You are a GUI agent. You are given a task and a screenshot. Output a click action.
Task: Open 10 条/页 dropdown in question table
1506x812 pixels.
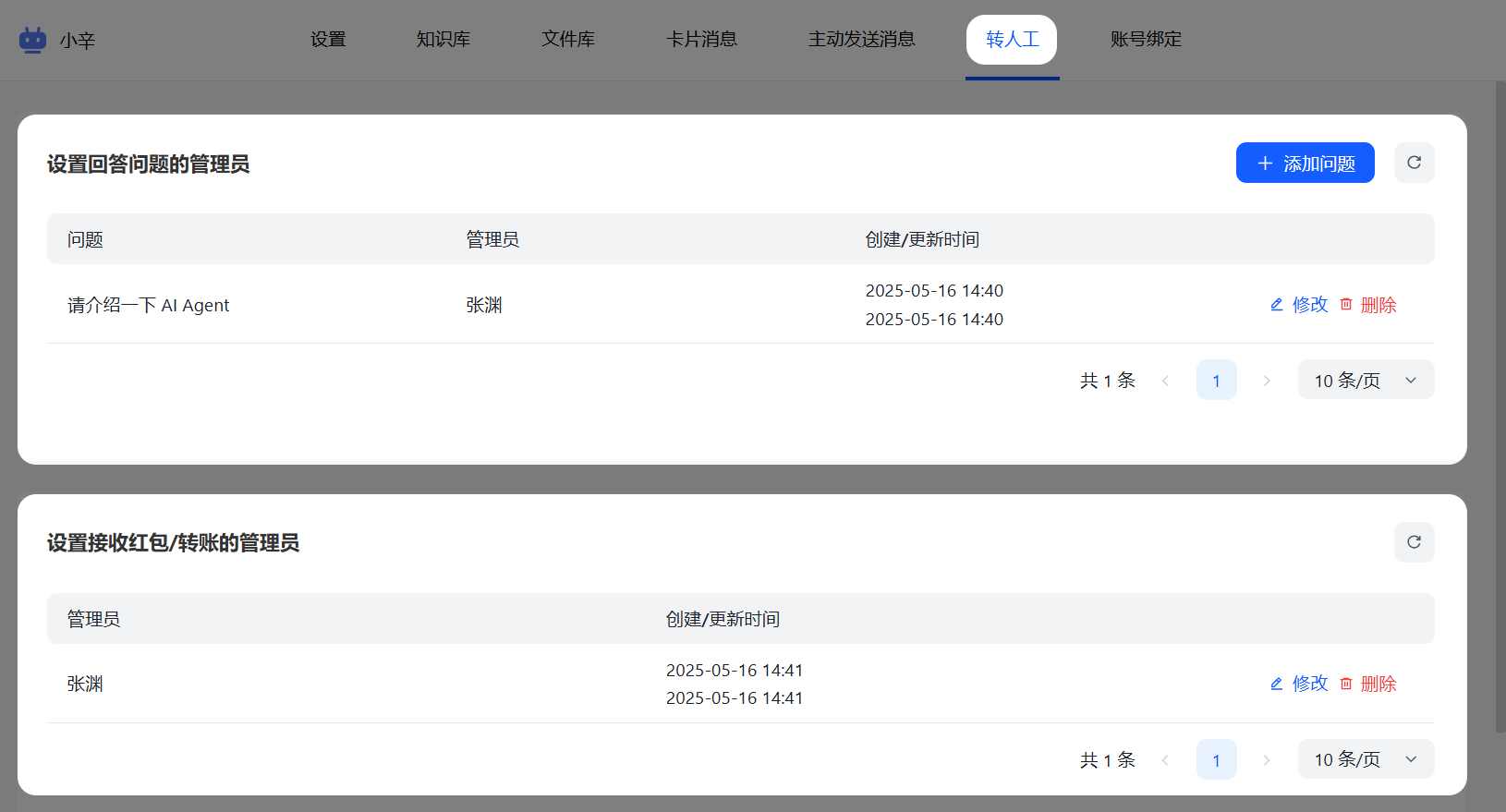click(x=1366, y=381)
